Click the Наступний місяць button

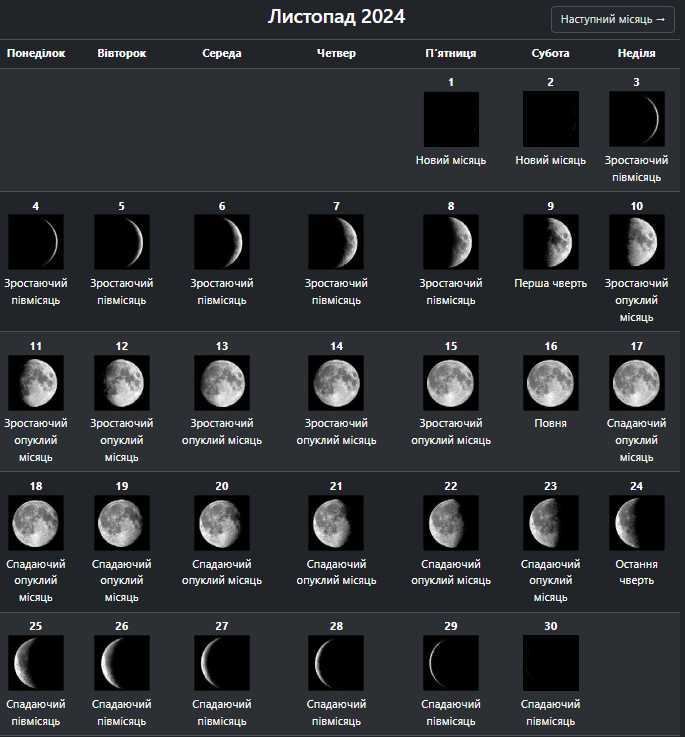(612, 20)
